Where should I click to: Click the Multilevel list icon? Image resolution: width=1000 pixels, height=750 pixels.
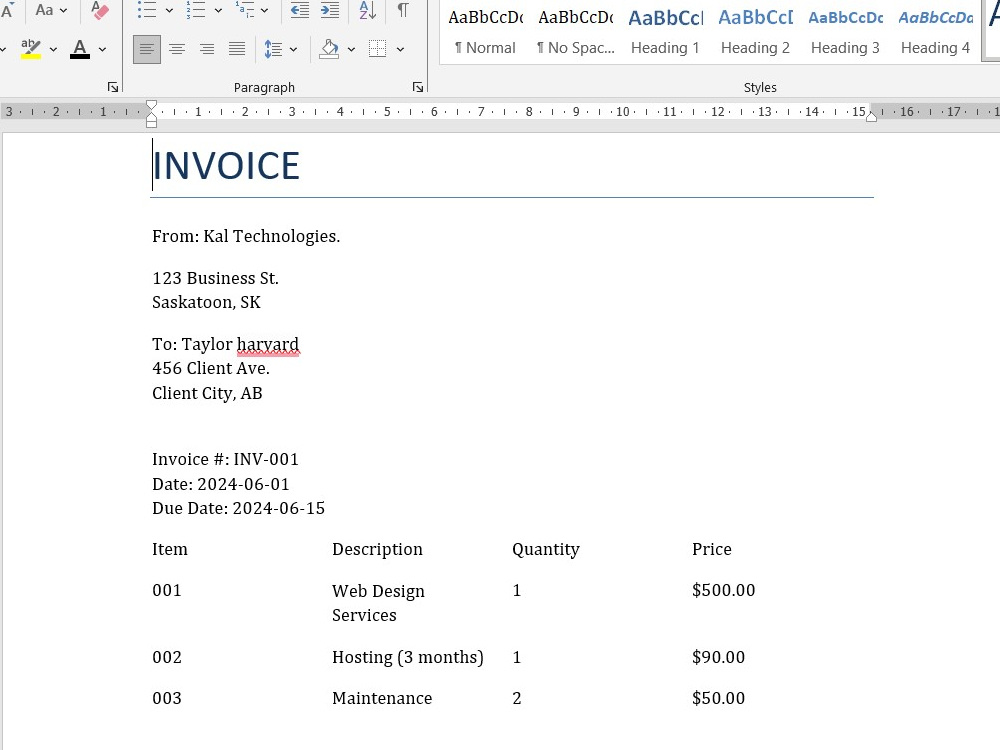(x=245, y=10)
